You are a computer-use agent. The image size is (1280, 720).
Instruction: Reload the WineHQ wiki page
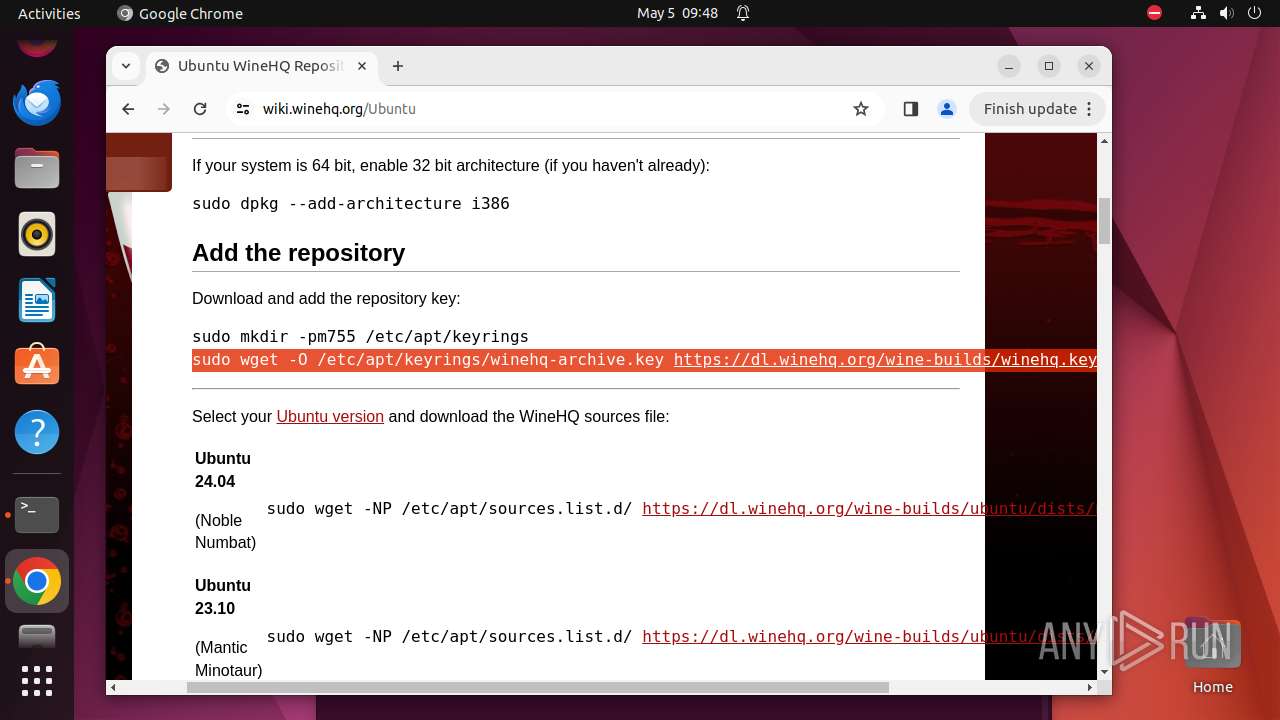pyautogui.click(x=200, y=109)
